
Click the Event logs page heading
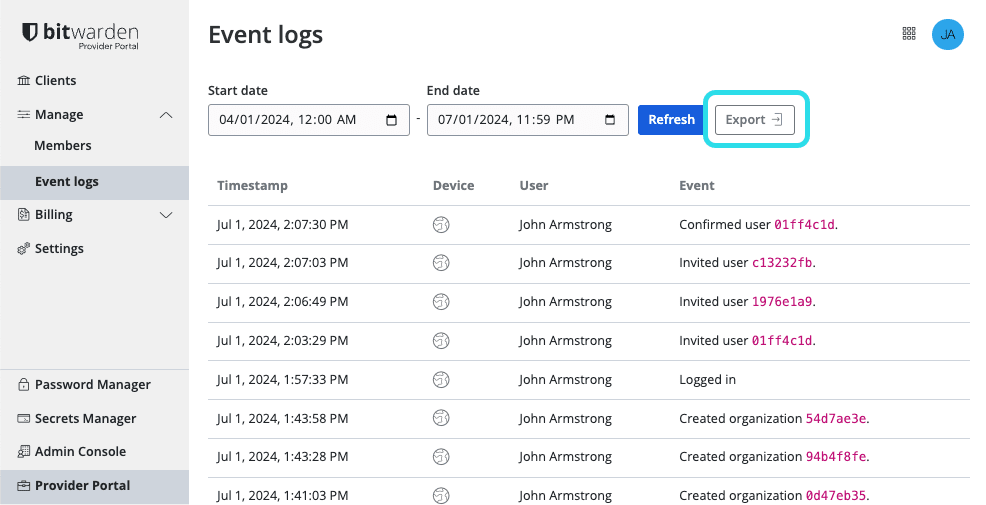[265, 35]
